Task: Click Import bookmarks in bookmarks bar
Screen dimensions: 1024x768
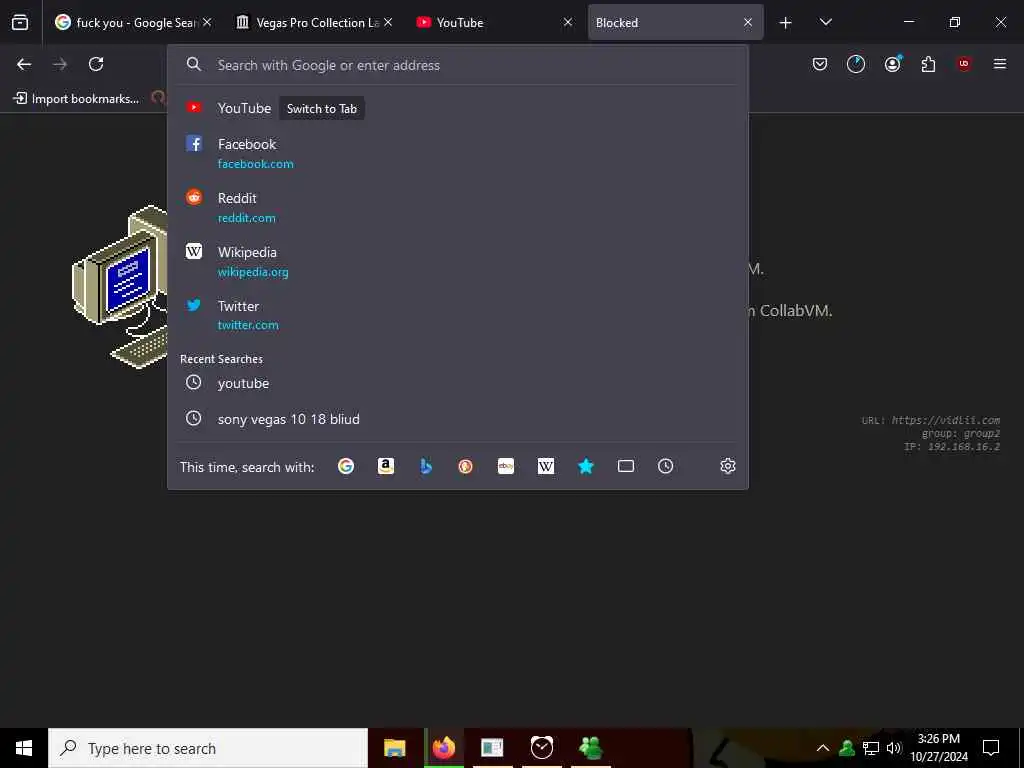Action: [x=76, y=99]
